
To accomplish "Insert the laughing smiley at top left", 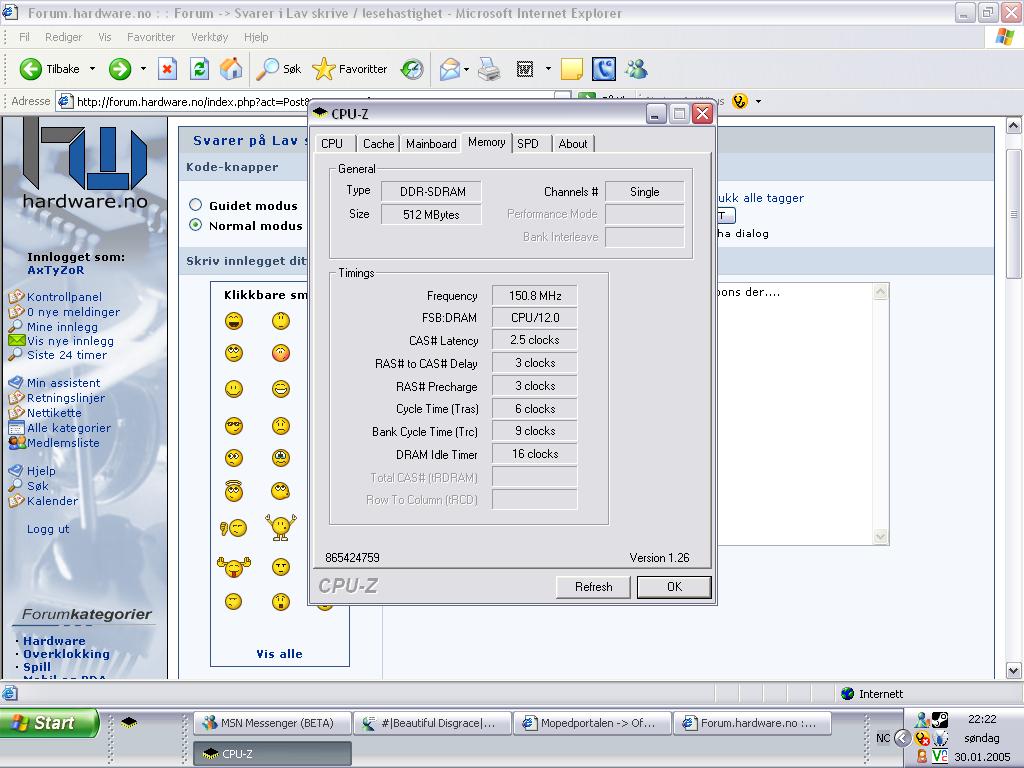I will [234, 321].
